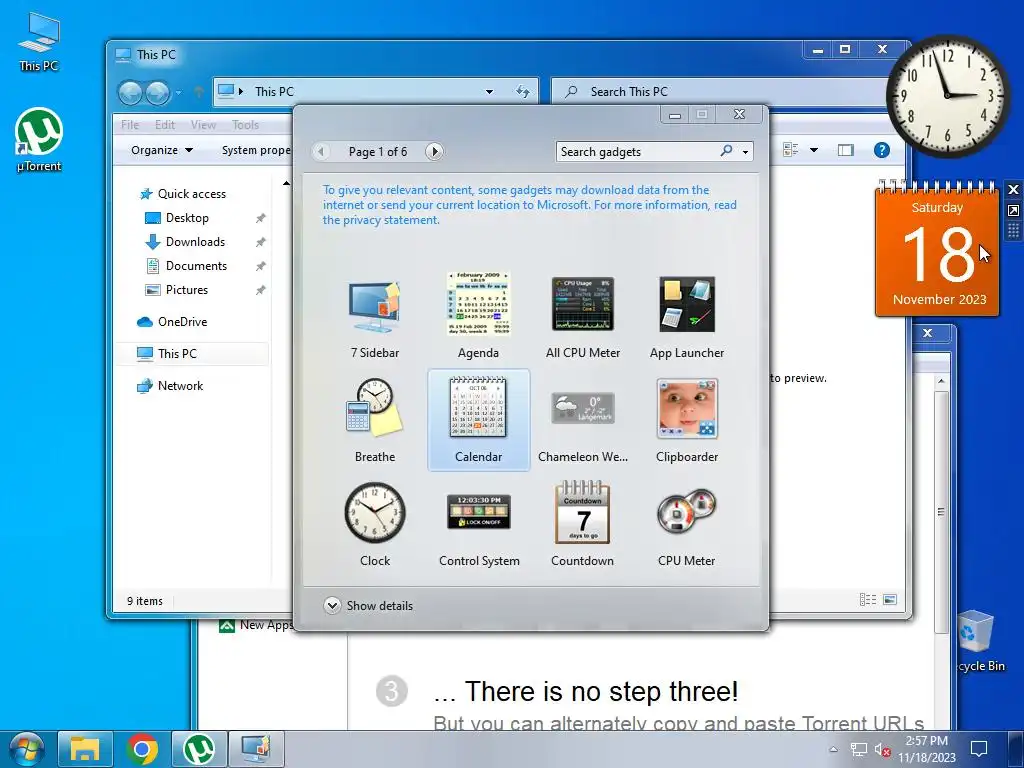
Task: Select Quick access in navigation pane
Action: [x=191, y=194]
